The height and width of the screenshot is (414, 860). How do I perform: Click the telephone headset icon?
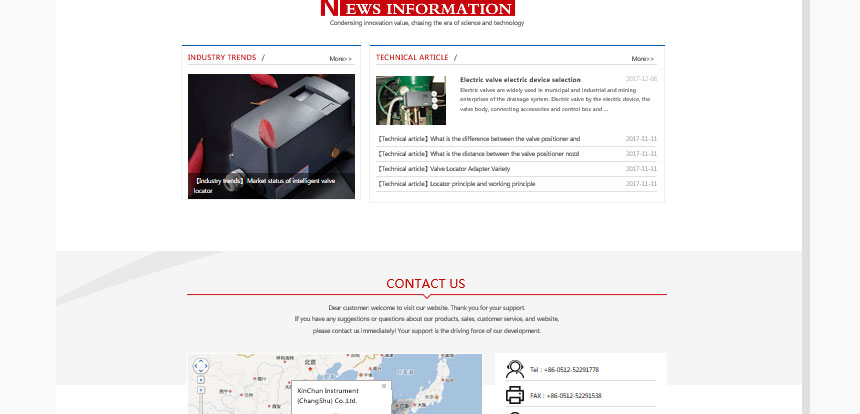click(x=514, y=370)
